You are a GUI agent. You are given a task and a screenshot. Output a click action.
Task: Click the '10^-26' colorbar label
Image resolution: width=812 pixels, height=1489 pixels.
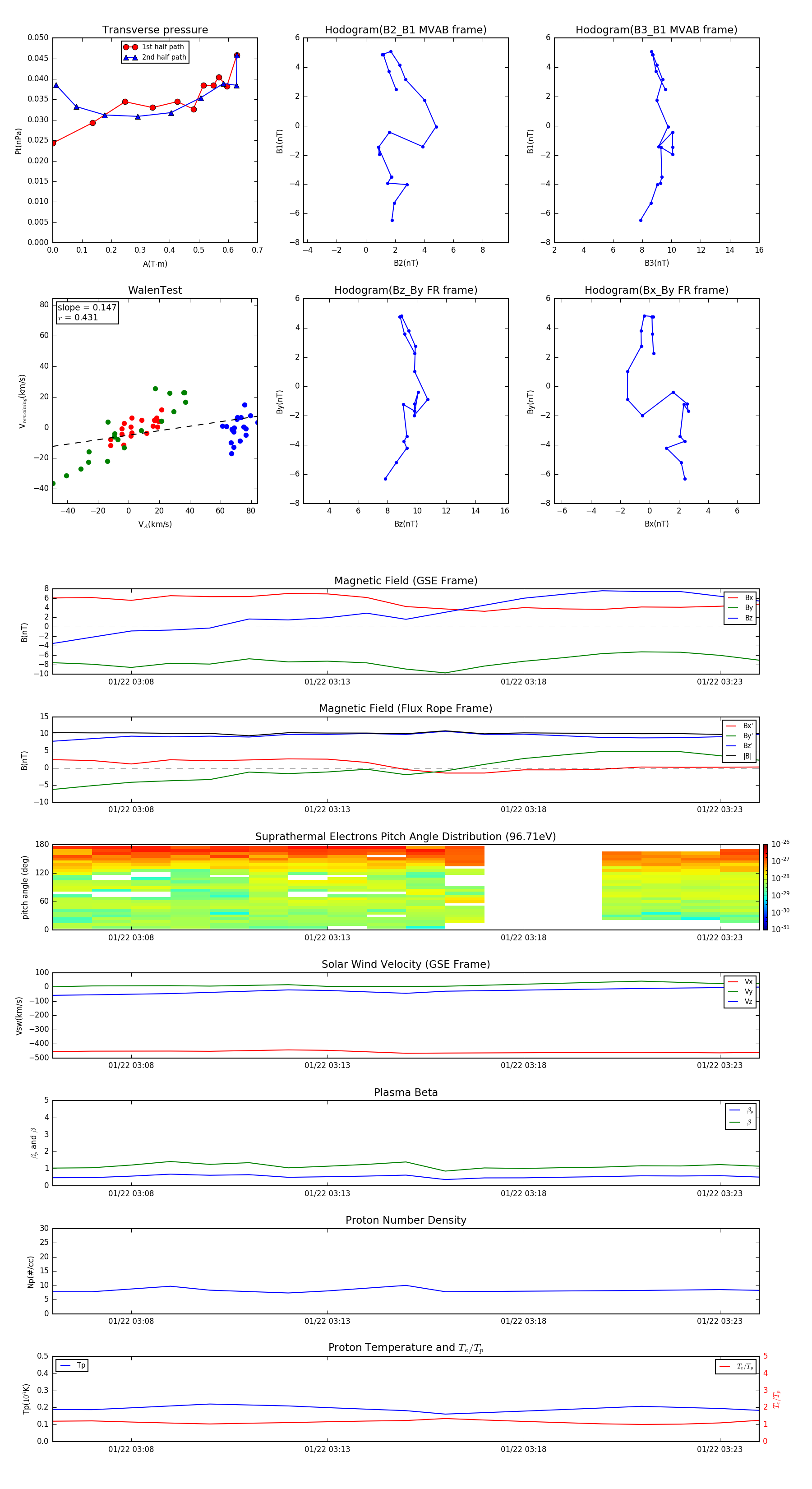780,844
